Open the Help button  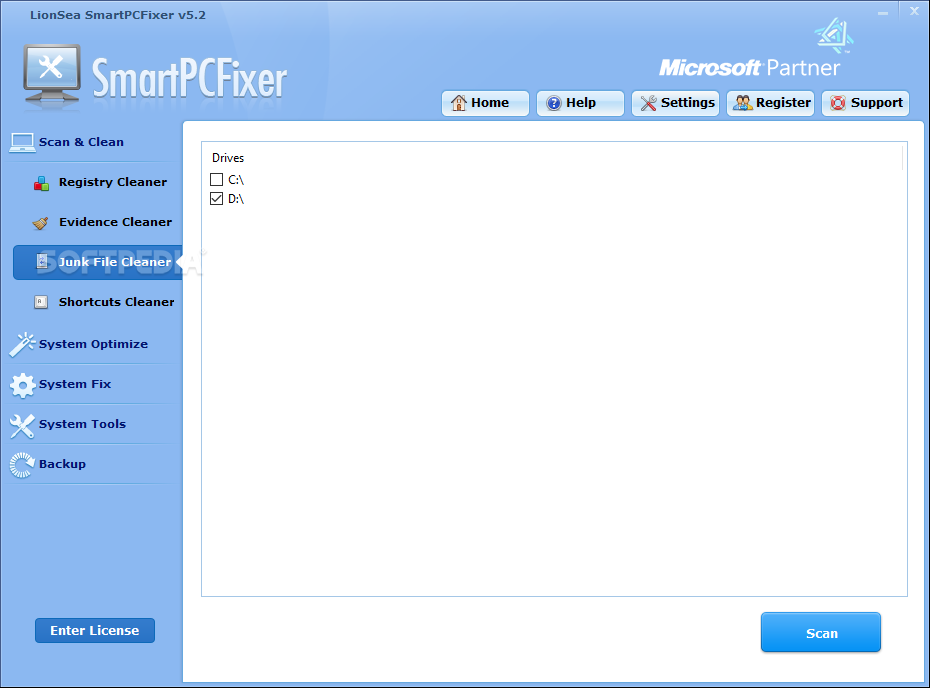[580, 103]
